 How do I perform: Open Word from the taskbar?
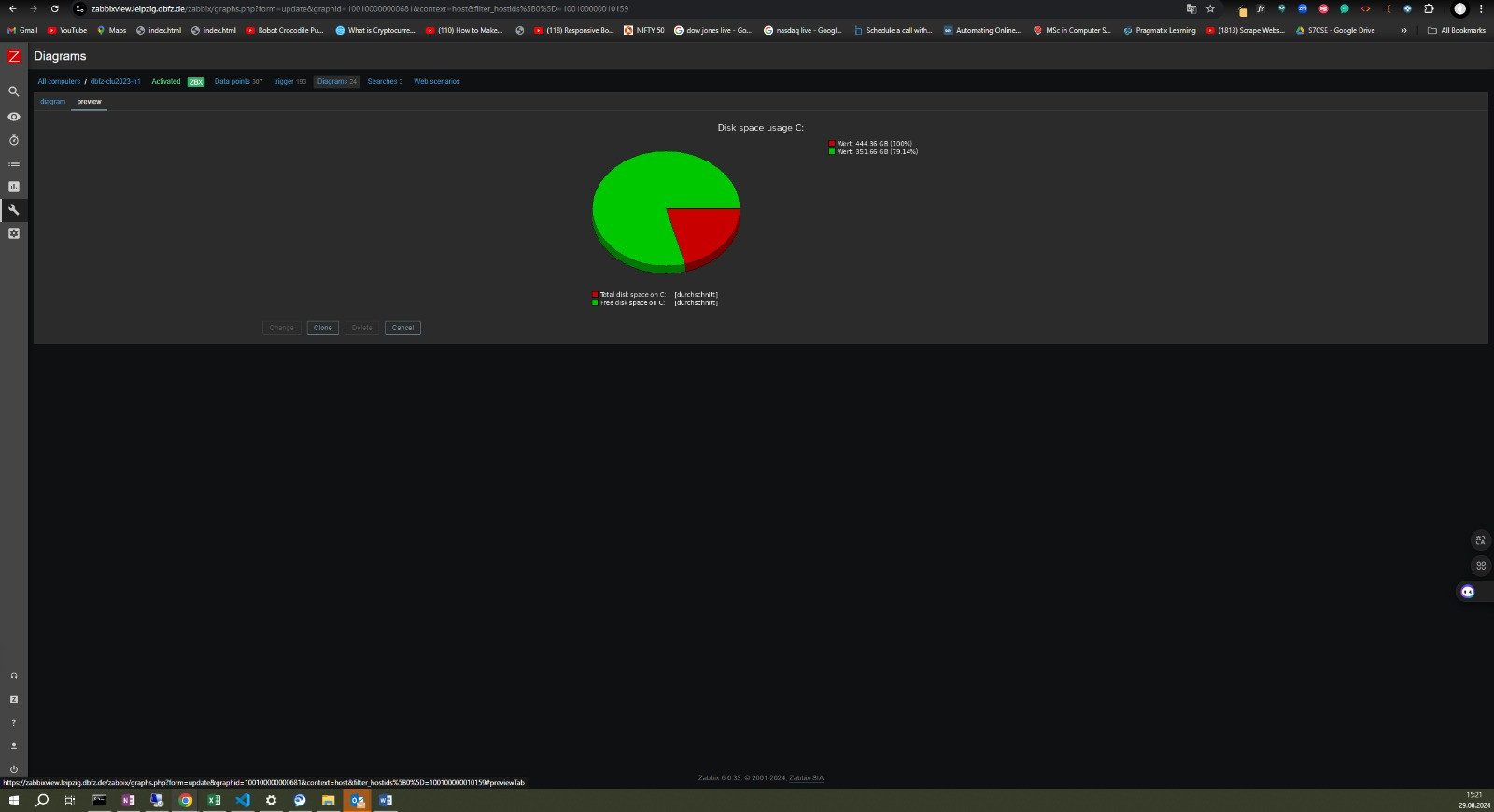[386, 800]
